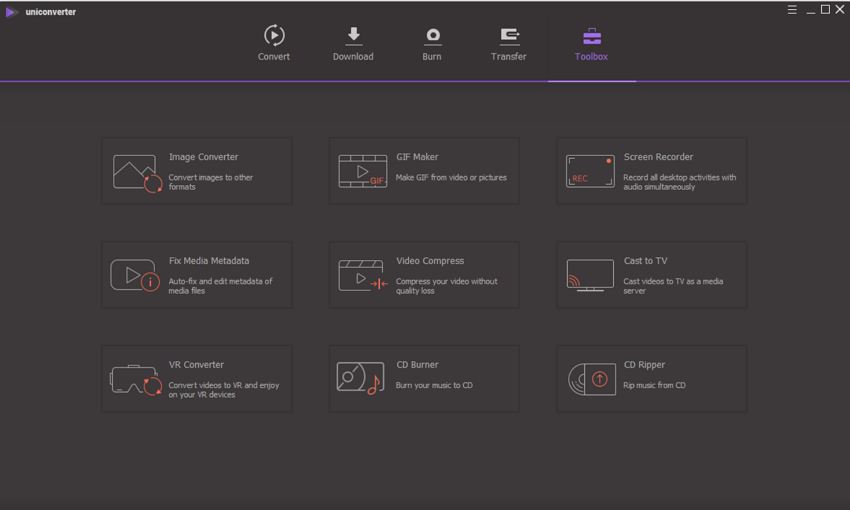Select the Toolbox tab label
The image size is (850, 510).
click(591, 56)
